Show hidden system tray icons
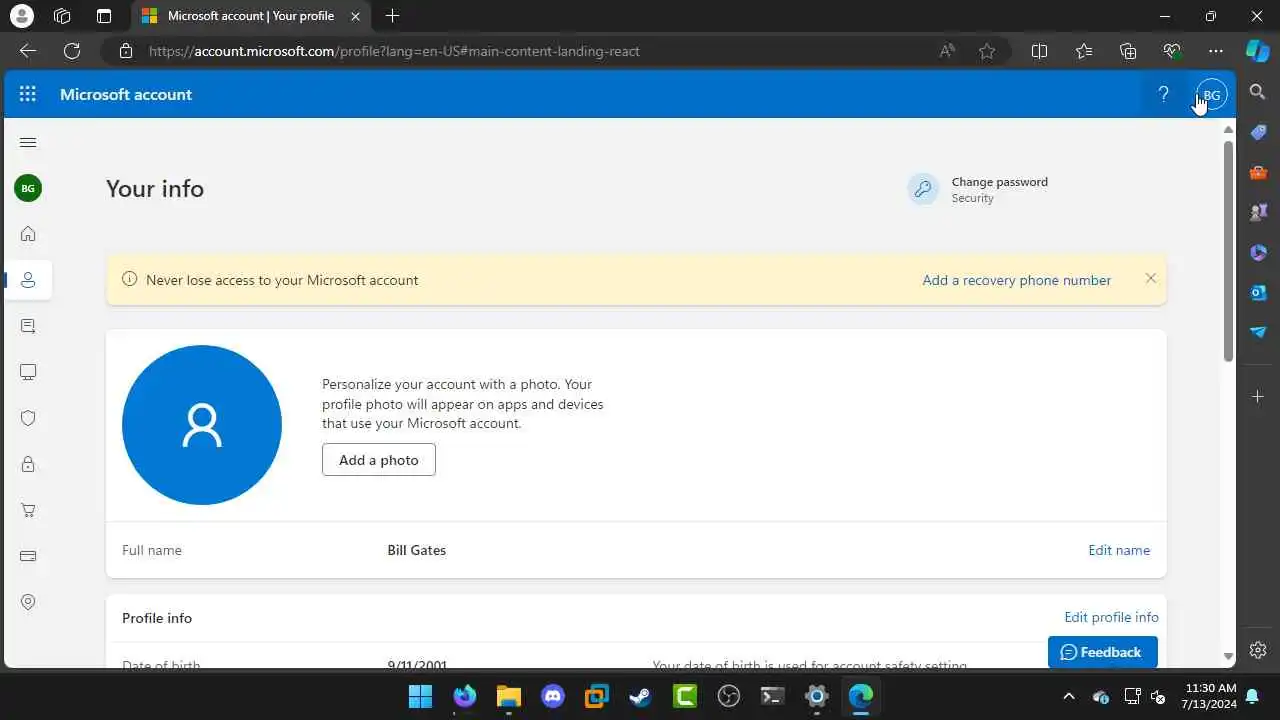 (1068, 696)
